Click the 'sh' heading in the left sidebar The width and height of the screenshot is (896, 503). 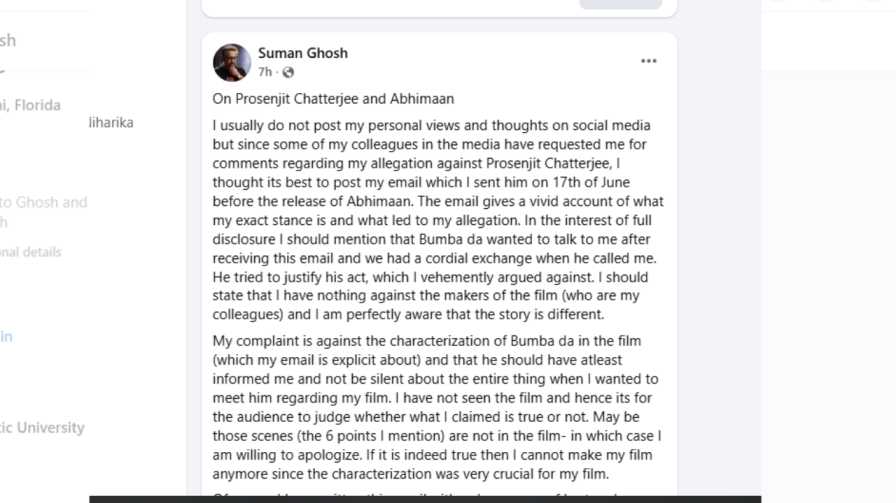(8, 41)
